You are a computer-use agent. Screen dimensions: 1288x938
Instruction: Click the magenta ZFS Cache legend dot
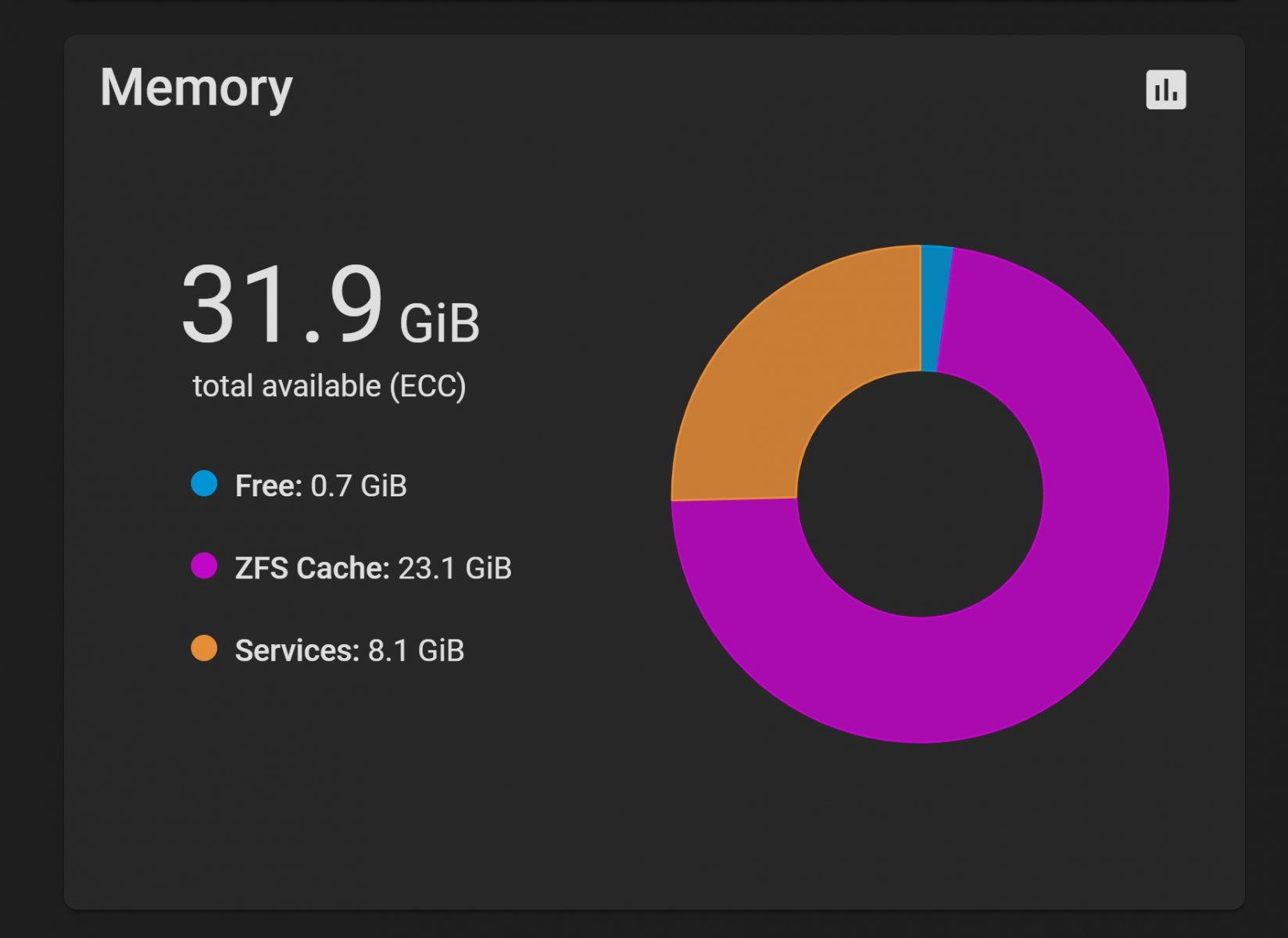point(204,566)
